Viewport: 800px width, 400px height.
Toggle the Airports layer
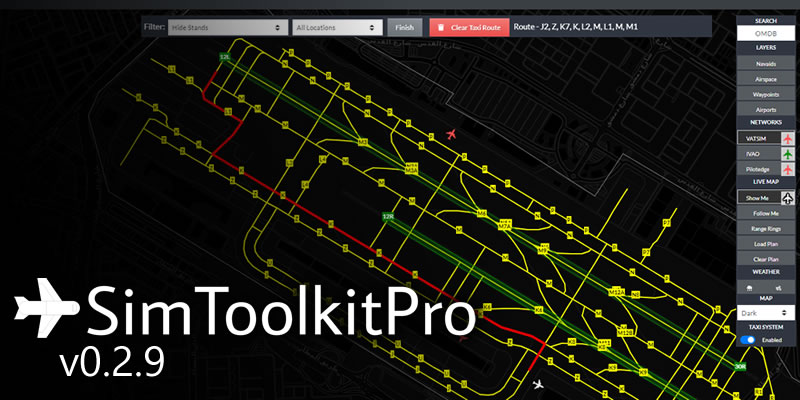pyautogui.click(x=766, y=110)
